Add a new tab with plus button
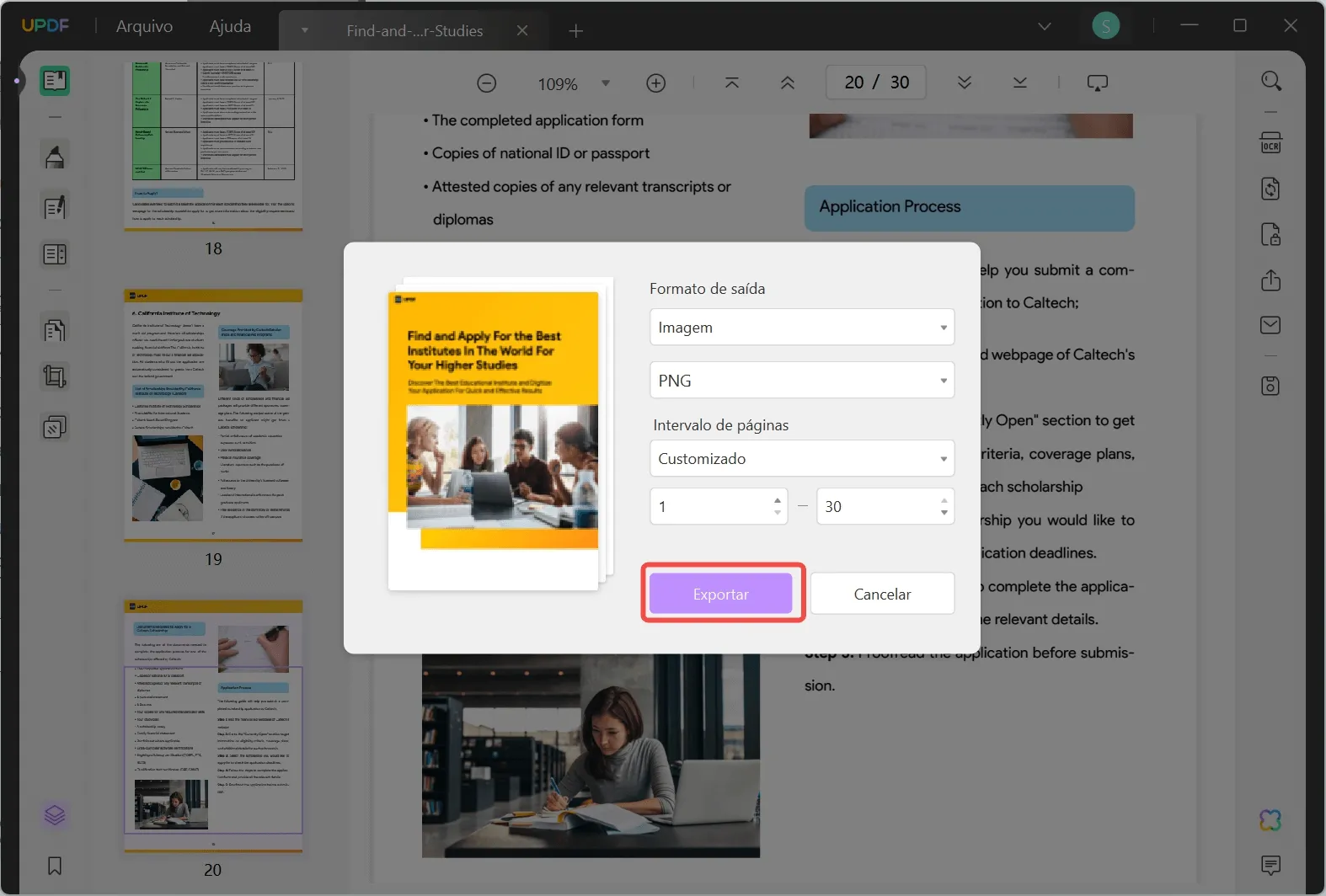Image resolution: width=1326 pixels, height=896 pixels. [576, 30]
